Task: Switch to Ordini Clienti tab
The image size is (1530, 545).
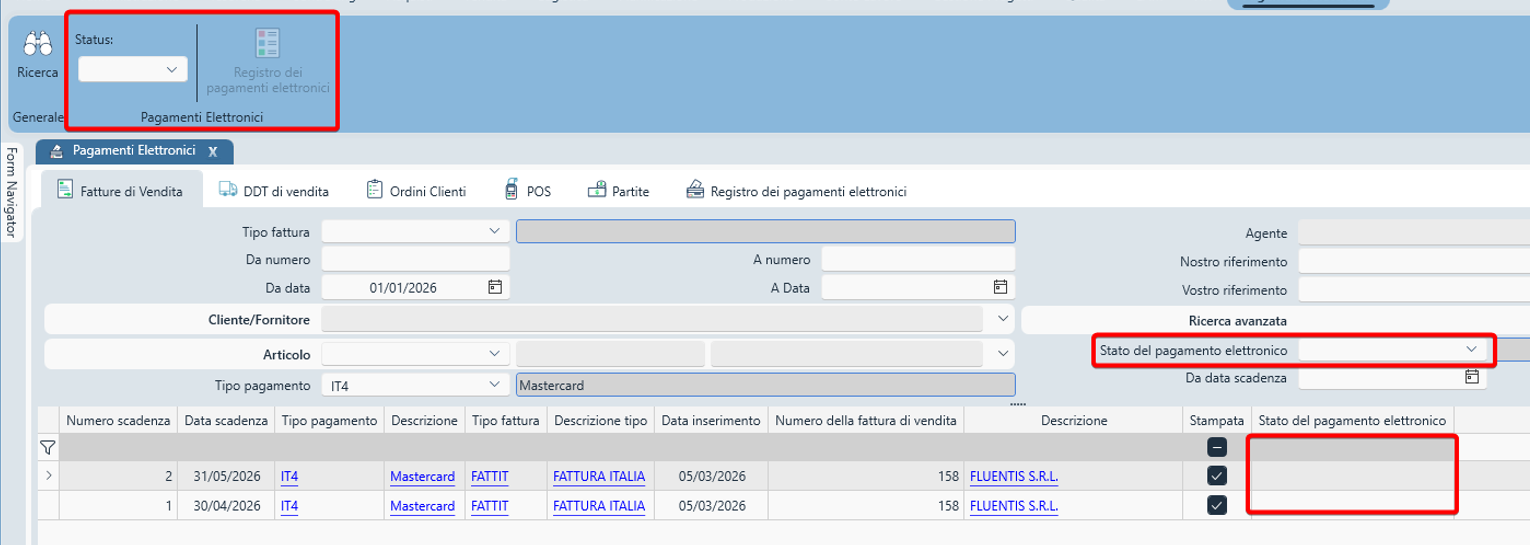Action: (416, 190)
